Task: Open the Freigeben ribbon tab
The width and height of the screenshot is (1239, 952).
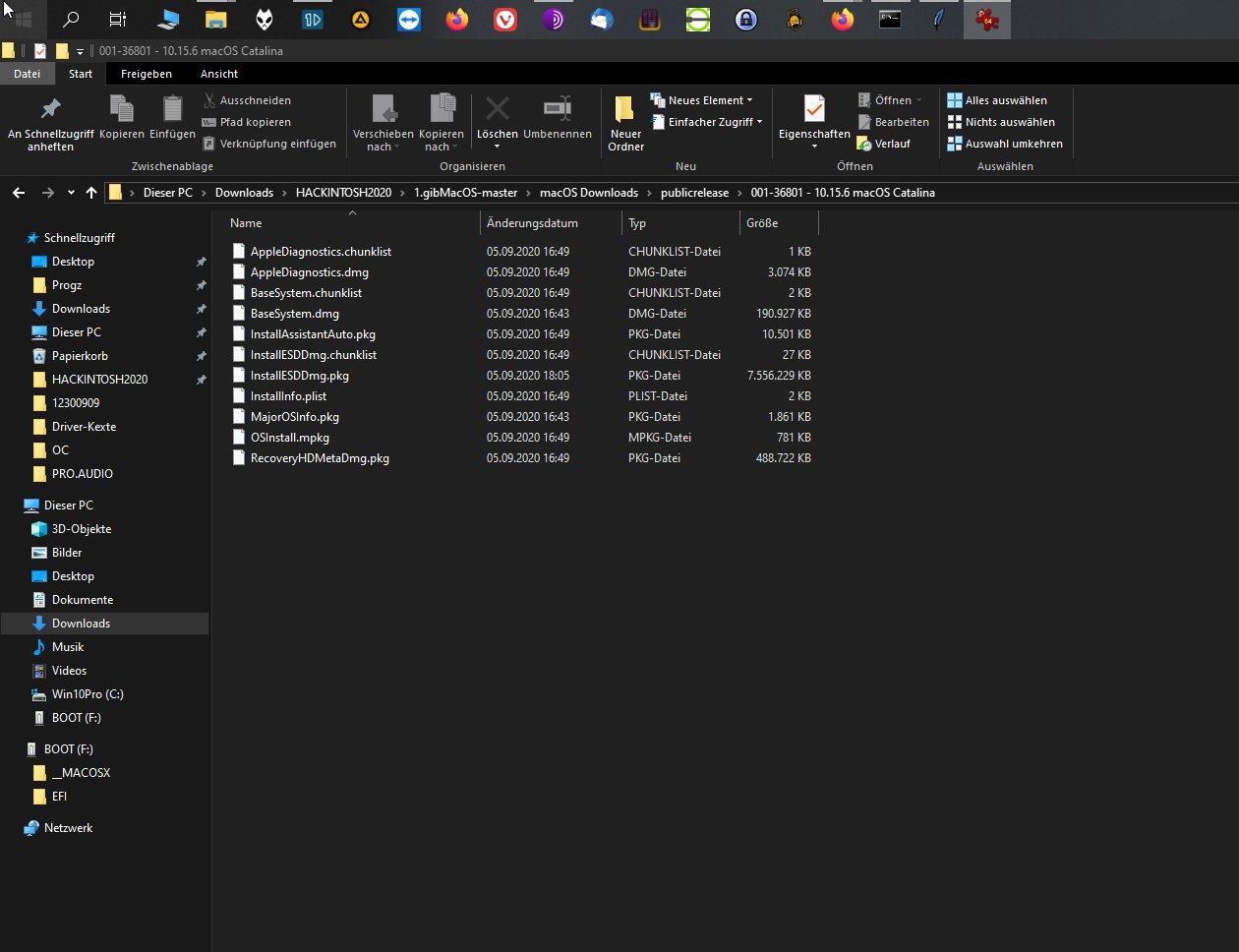Action: [146, 74]
